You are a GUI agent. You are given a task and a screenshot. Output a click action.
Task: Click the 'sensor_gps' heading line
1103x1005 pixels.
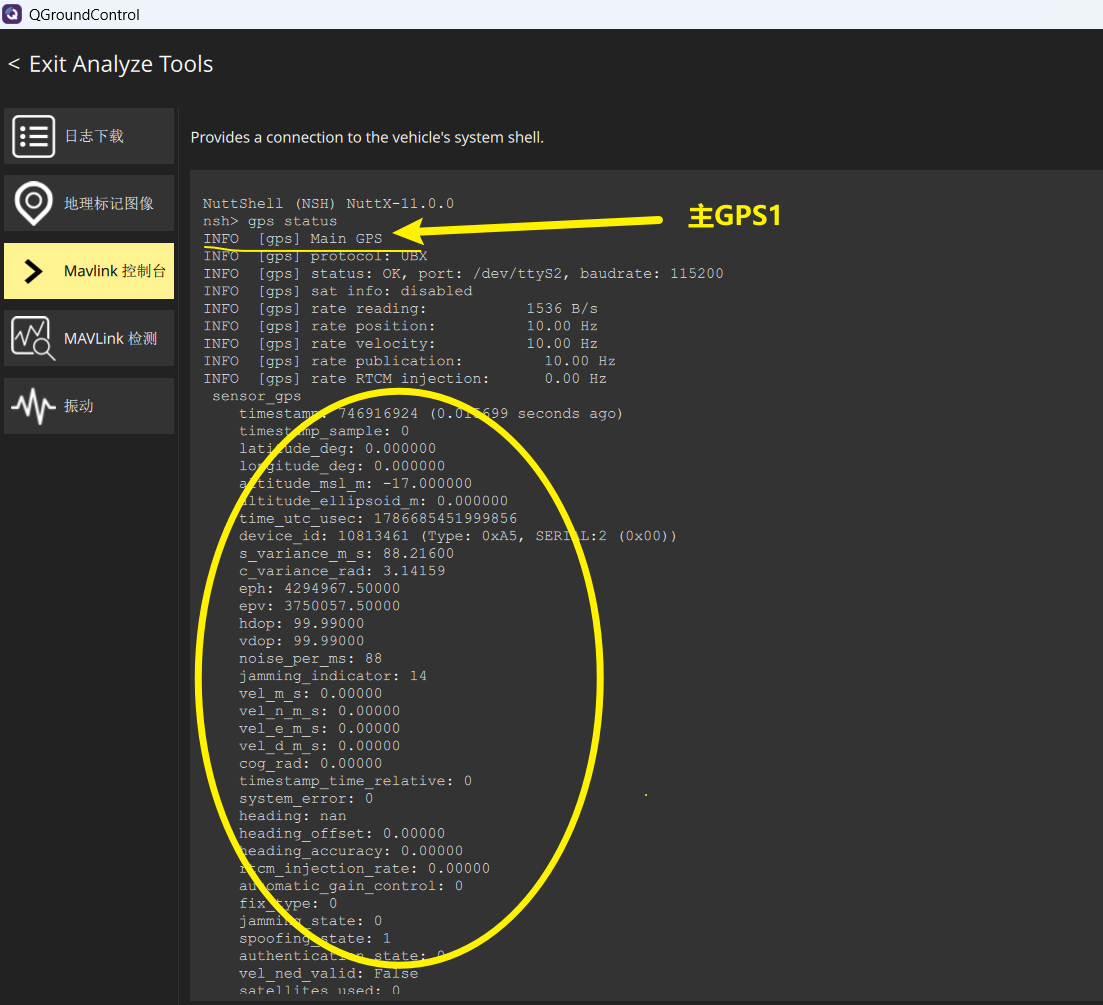pyautogui.click(x=257, y=396)
